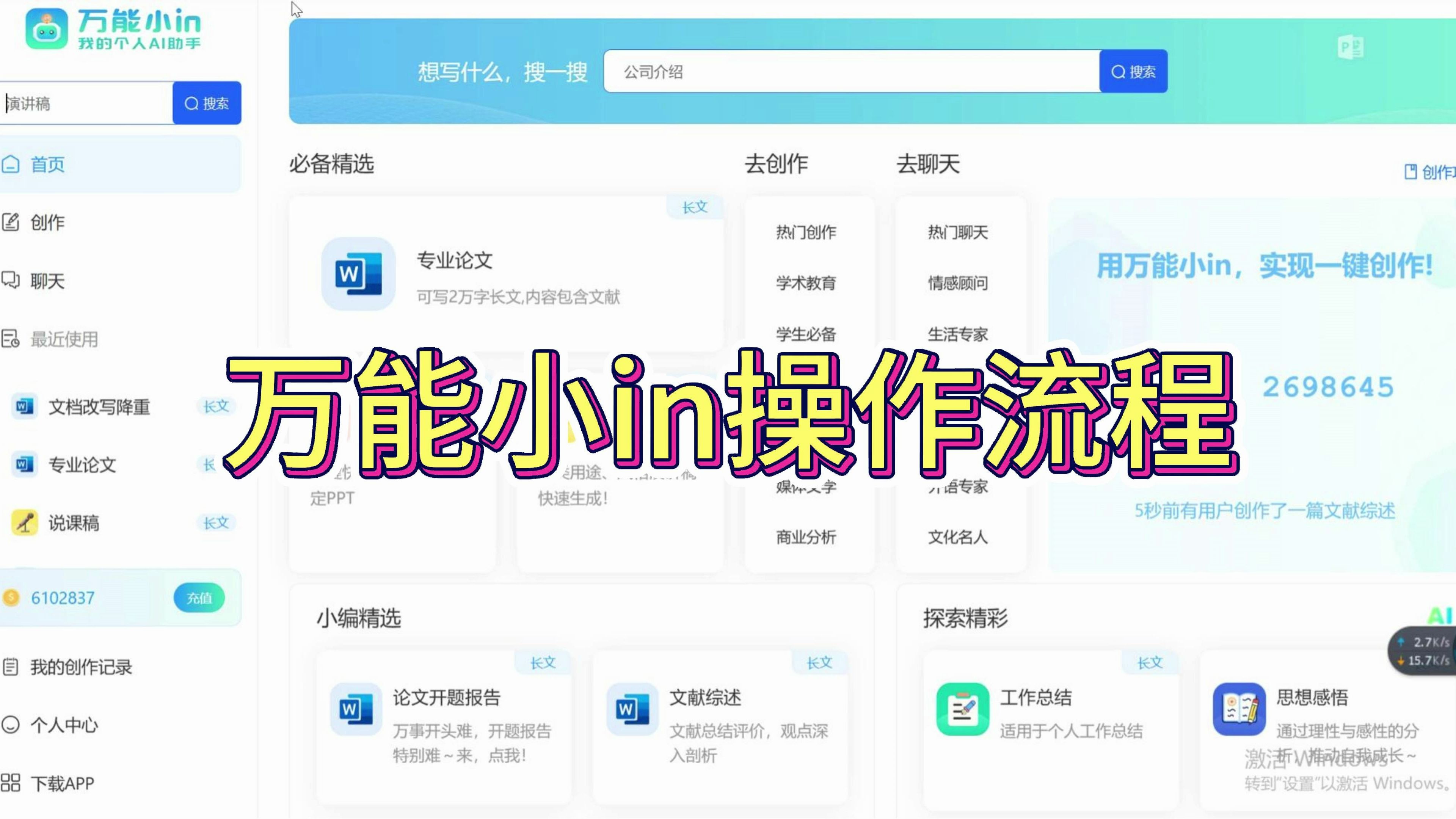Click the balance number 6102837

(x=63, y=598)
